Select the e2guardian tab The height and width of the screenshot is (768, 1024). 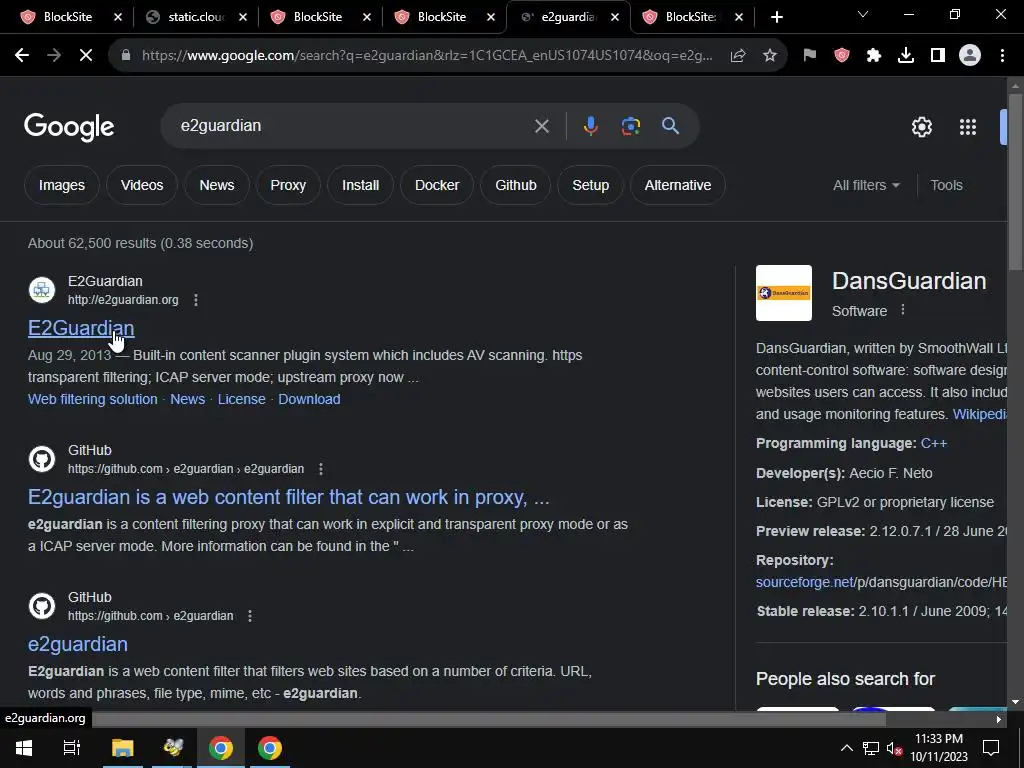pos(568,17)
